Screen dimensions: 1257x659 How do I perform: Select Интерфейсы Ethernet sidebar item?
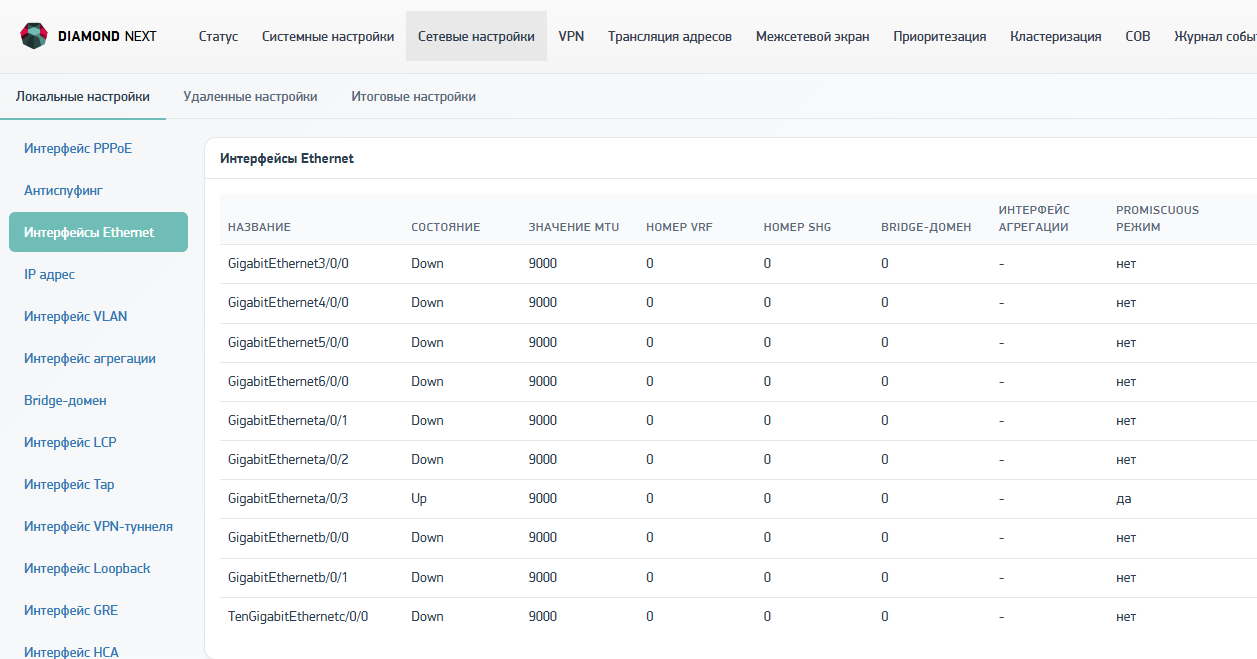(98, 232)
